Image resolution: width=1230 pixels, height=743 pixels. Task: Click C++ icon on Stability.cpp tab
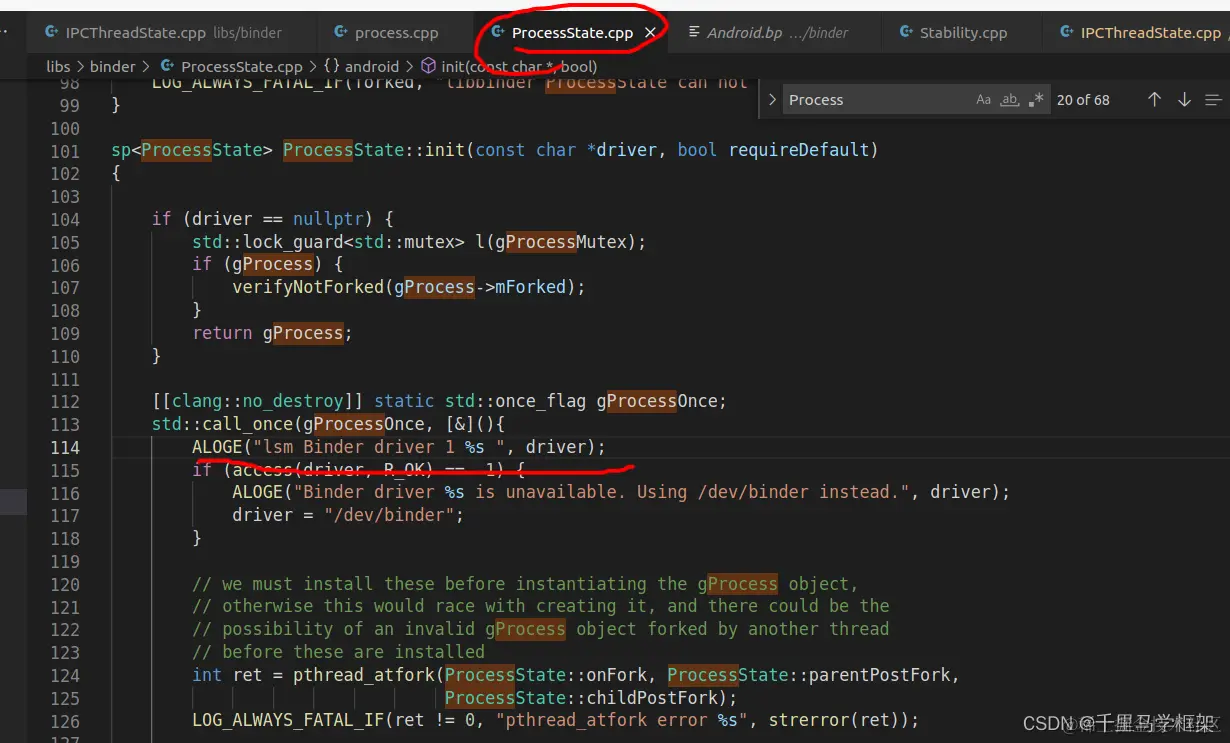click(x=906, y=32)
